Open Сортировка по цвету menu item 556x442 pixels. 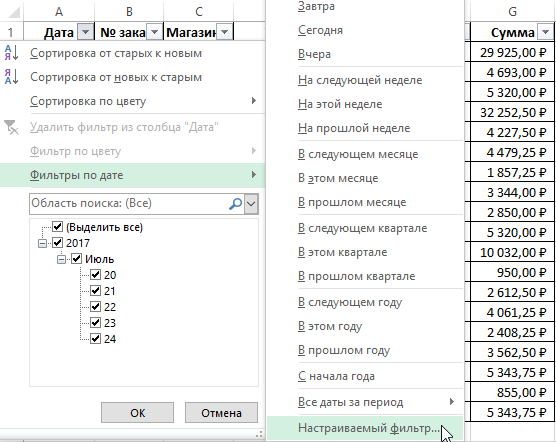[133, 101]
